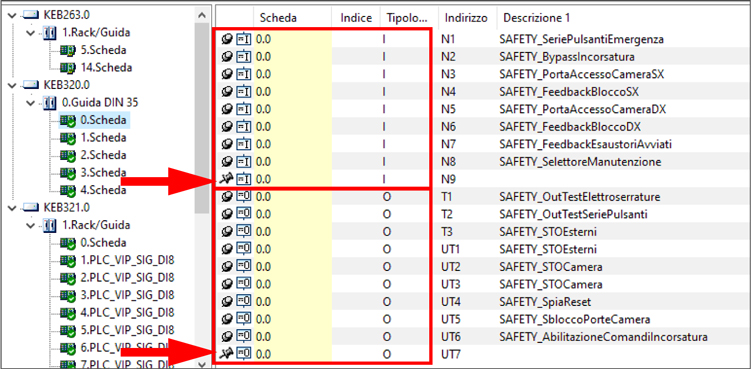The height and width of the screenshot is (369, 751).
Task: Click the output type icon of the T2 row
Action: pos(243,214)
